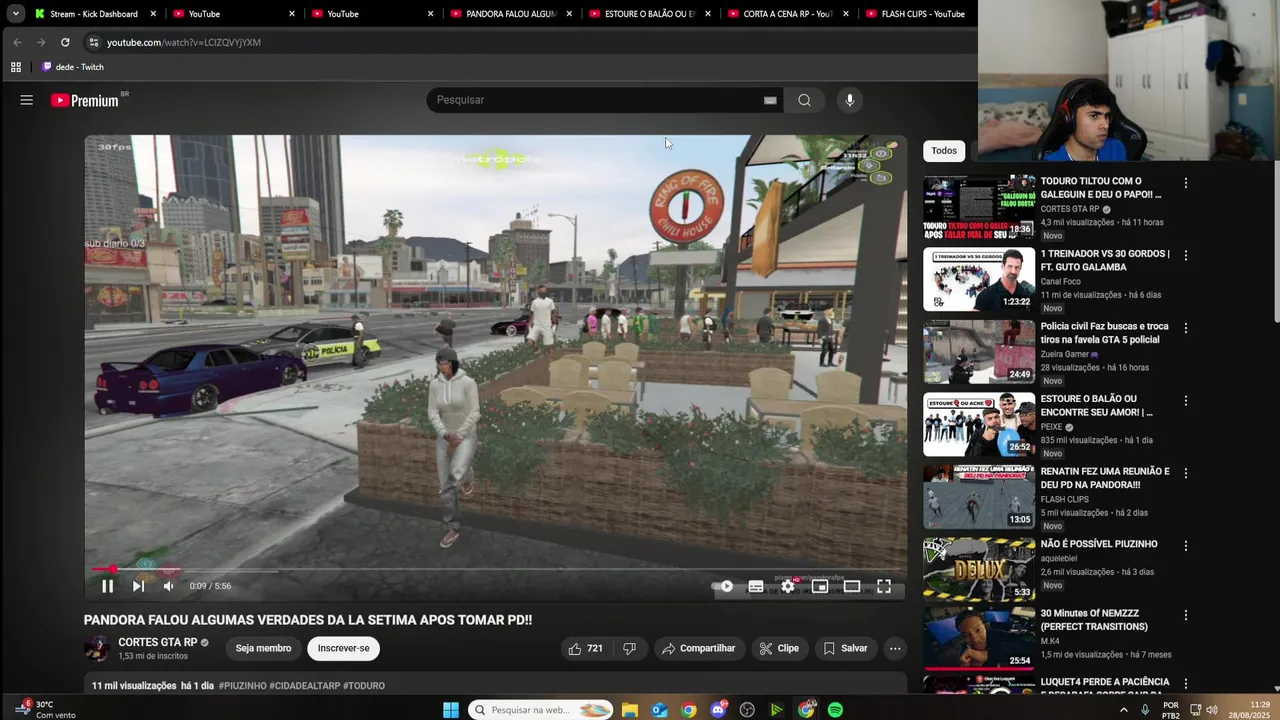Open the Windows Start menu
Screen dimensions: 1280x720
pyautogui.click(x=451, y=710)
